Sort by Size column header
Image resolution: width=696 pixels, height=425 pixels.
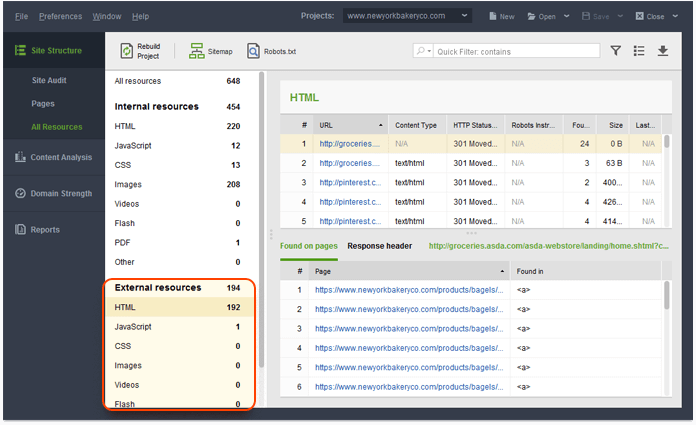pos(613,125)
